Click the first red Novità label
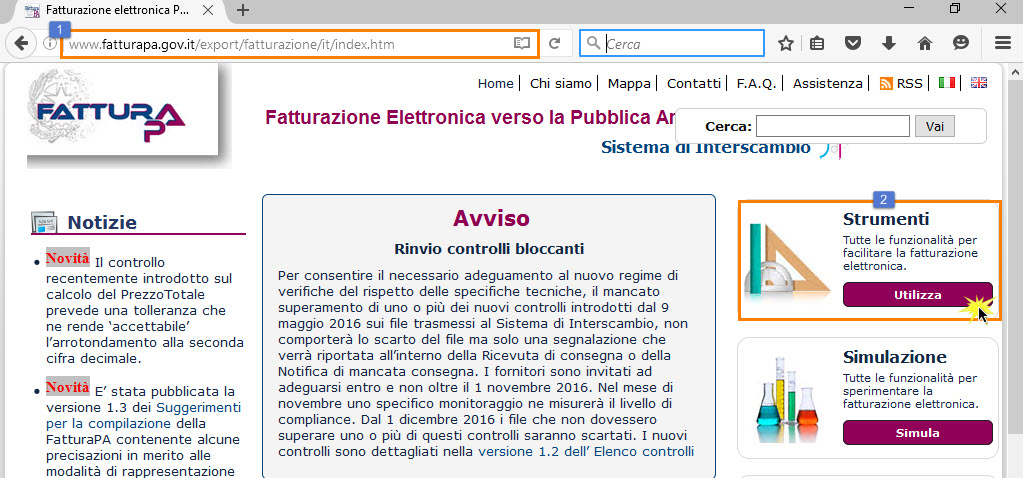The height and width of the screenshot is (478, 1023). pos(67,258)
